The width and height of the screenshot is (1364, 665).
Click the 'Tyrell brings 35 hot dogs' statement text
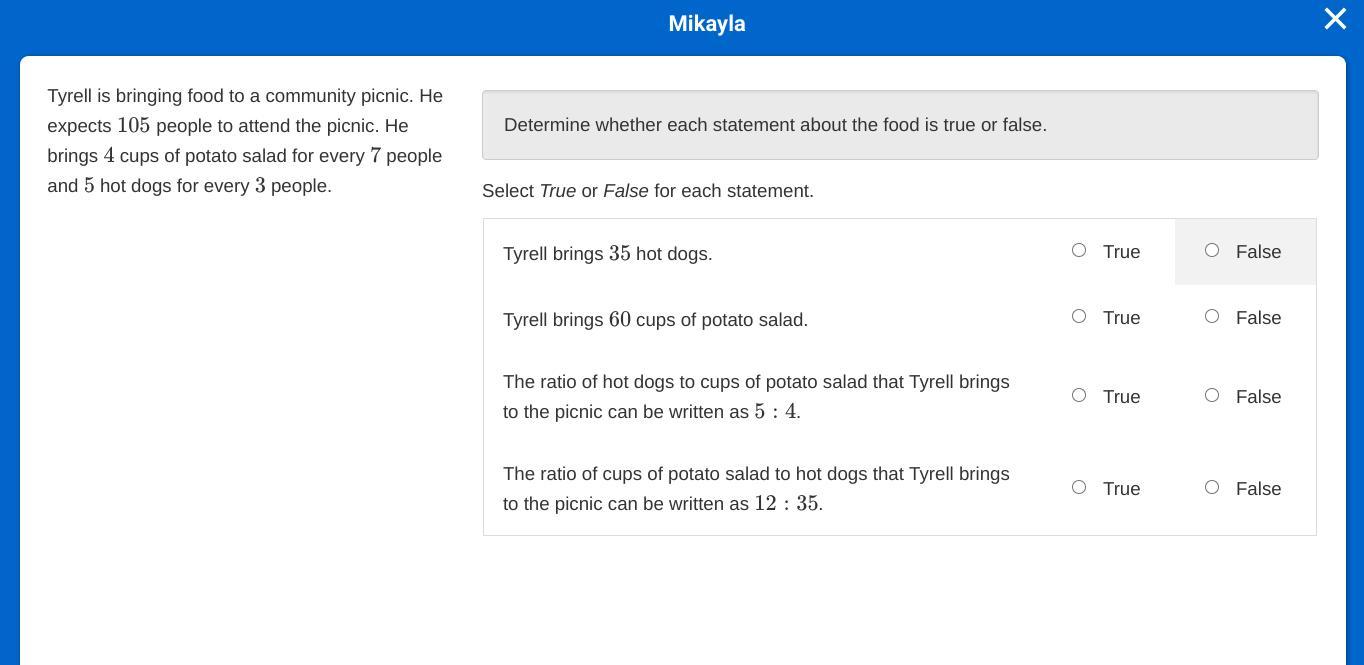tap(607, 254)
